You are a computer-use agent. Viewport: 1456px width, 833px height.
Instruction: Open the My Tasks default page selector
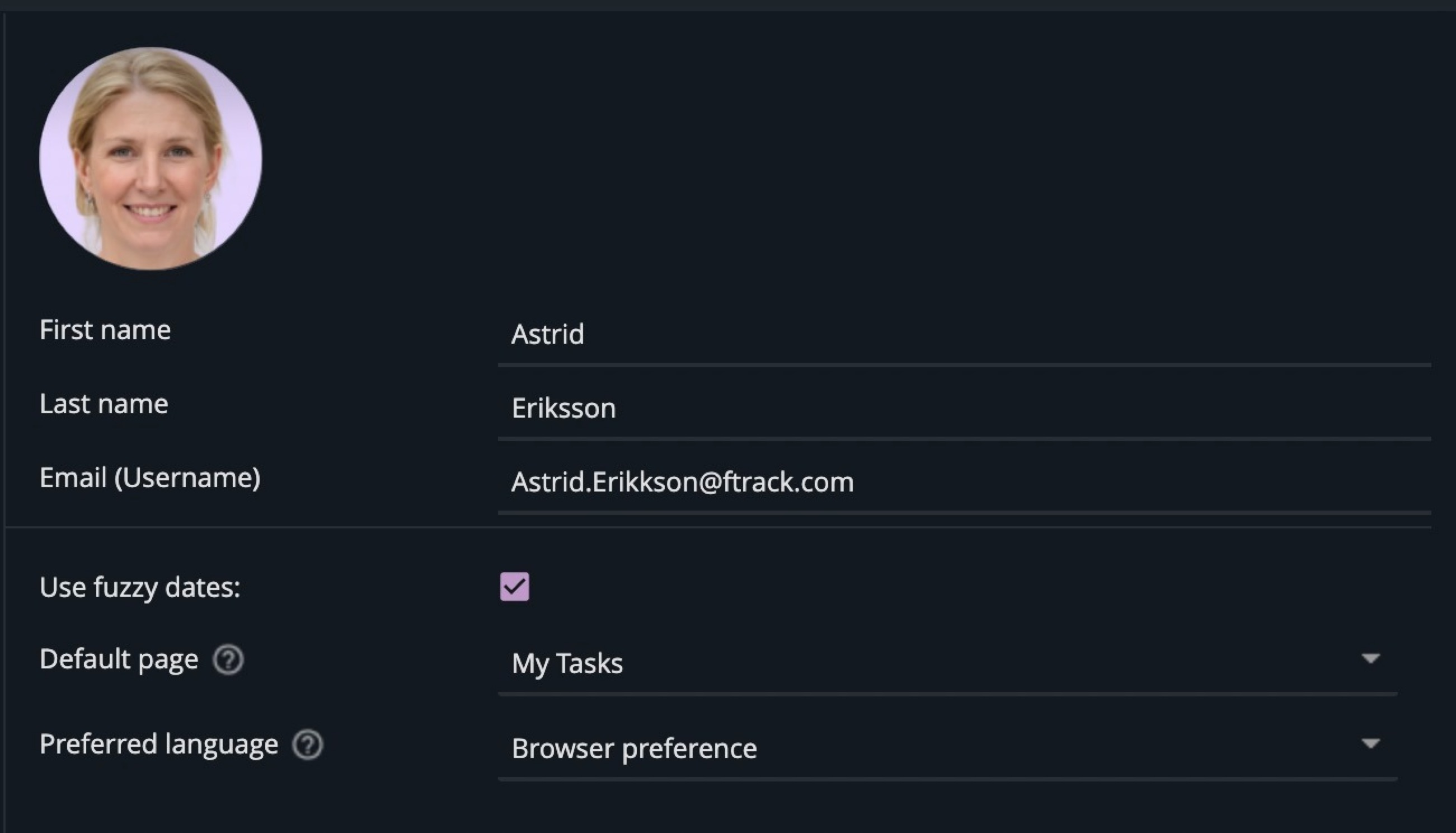(x=915, y=663)
